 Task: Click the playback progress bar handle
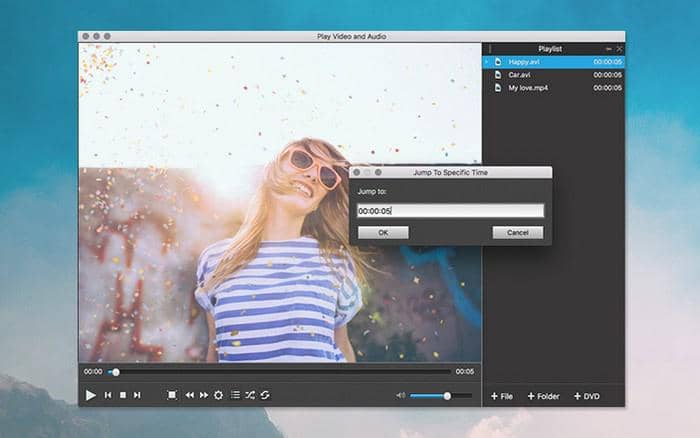tap(116, 372)
